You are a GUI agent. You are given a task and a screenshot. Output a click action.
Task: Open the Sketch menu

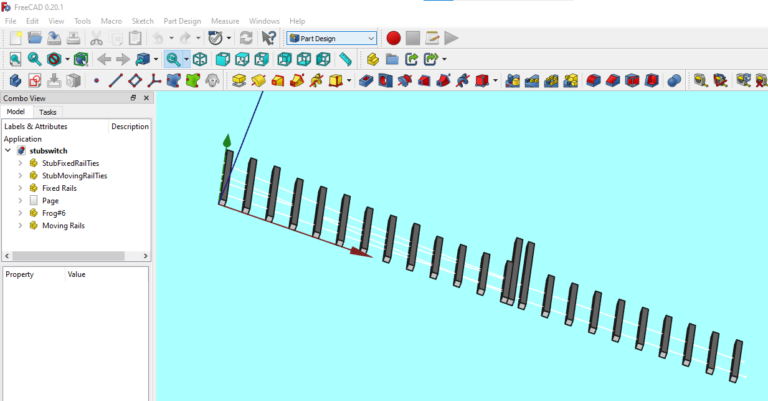coord(143,21)
